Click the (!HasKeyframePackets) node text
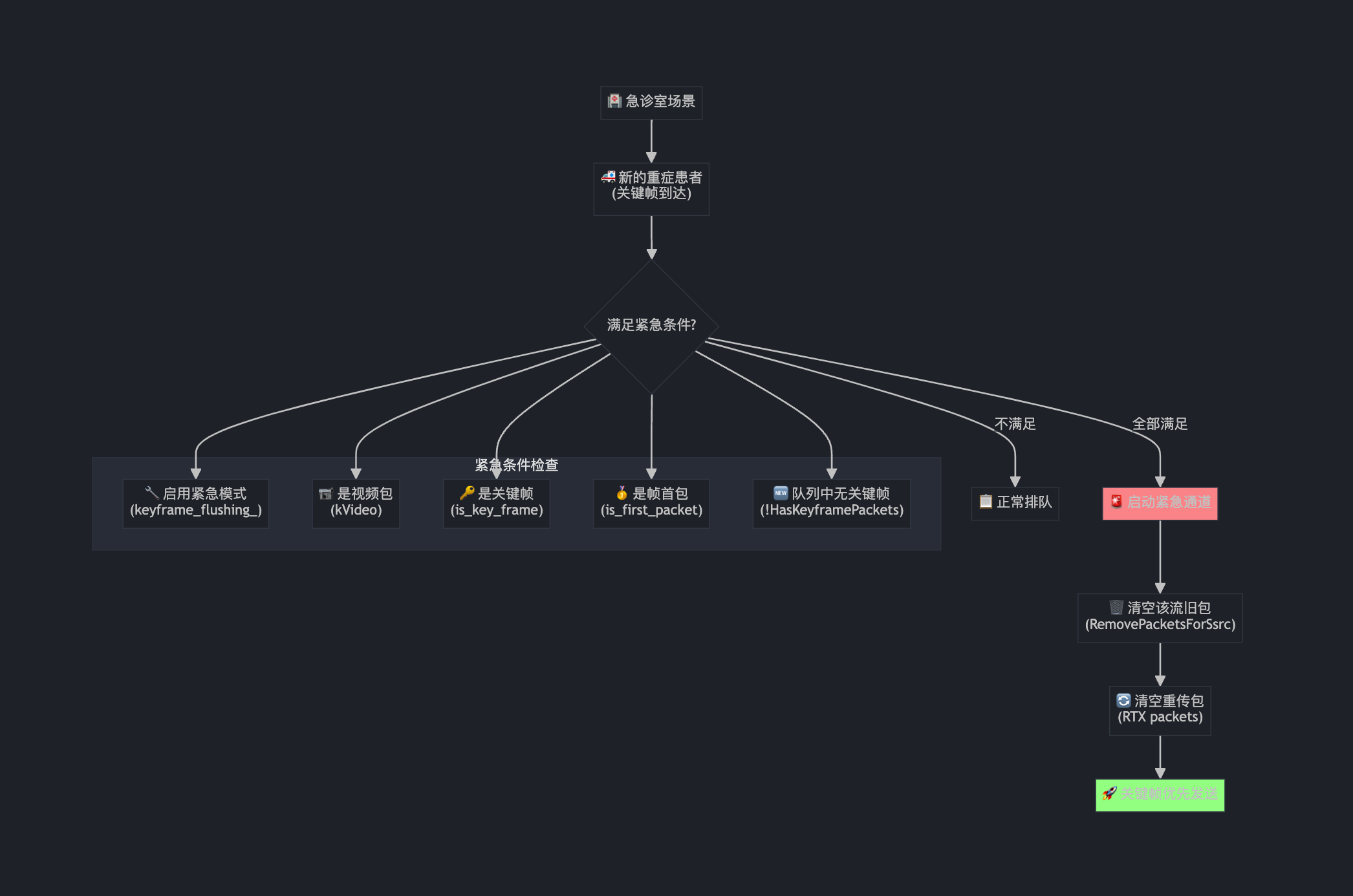Screen dimensions: 1353x896 [832, 510]
